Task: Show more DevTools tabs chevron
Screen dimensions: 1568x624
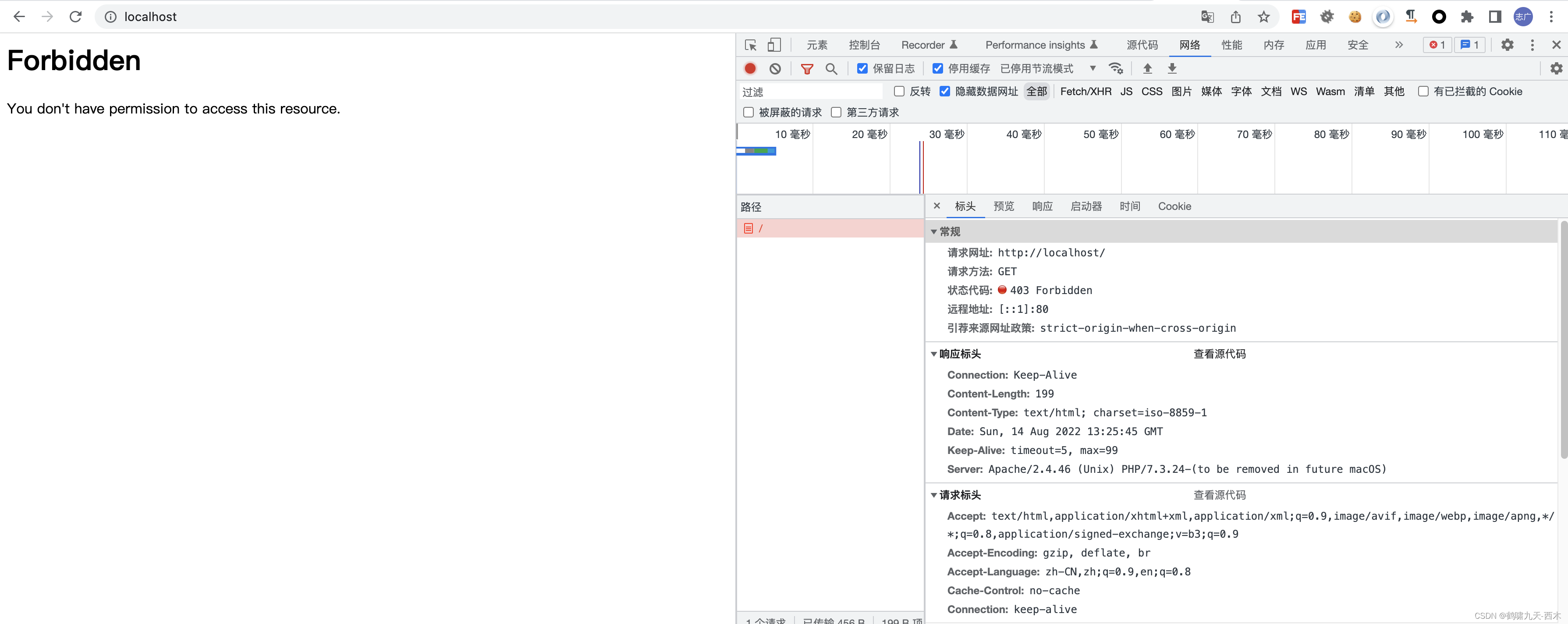Action: [x=1399, y=45]
